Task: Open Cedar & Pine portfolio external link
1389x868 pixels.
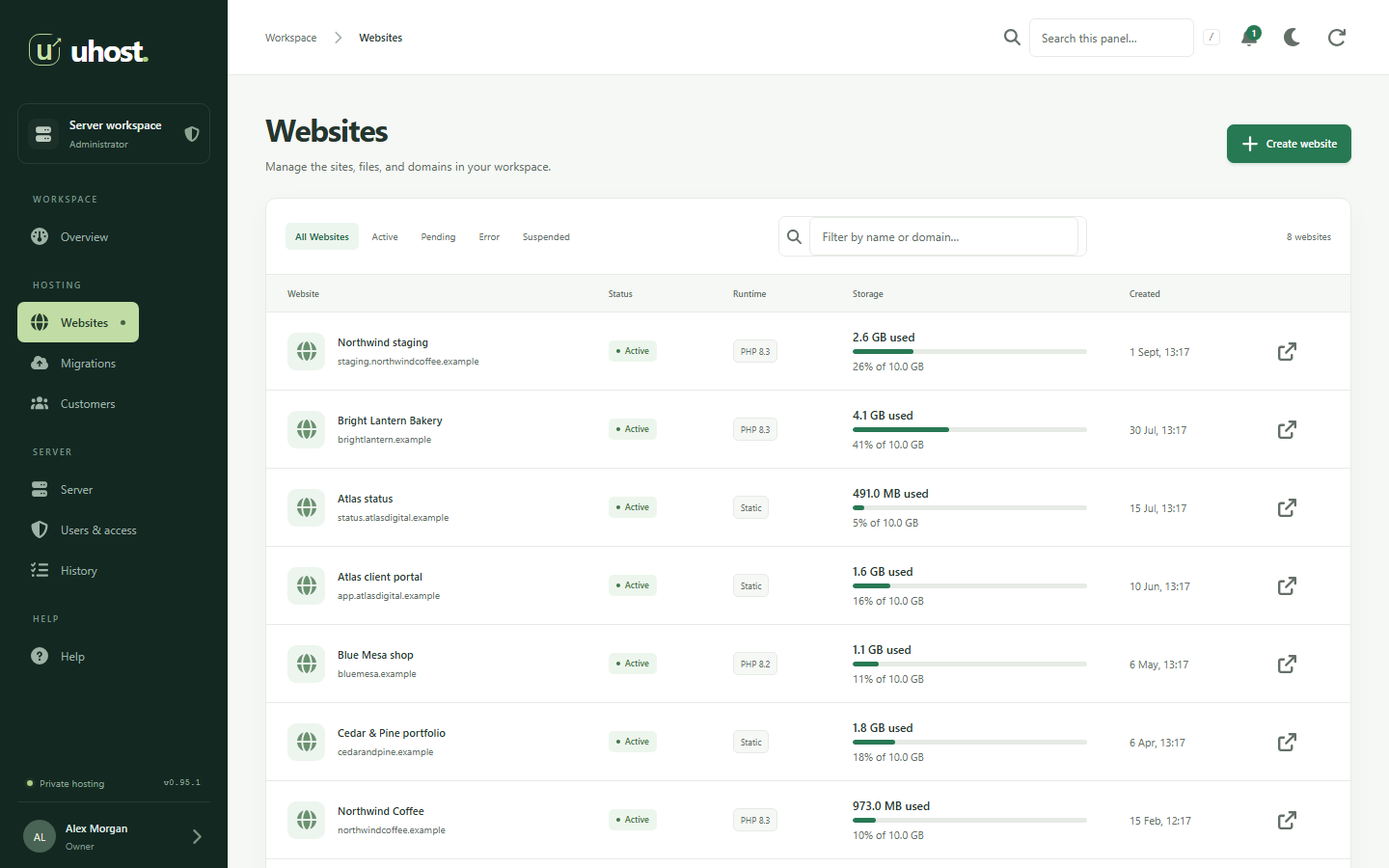Action: (1287, 742)
